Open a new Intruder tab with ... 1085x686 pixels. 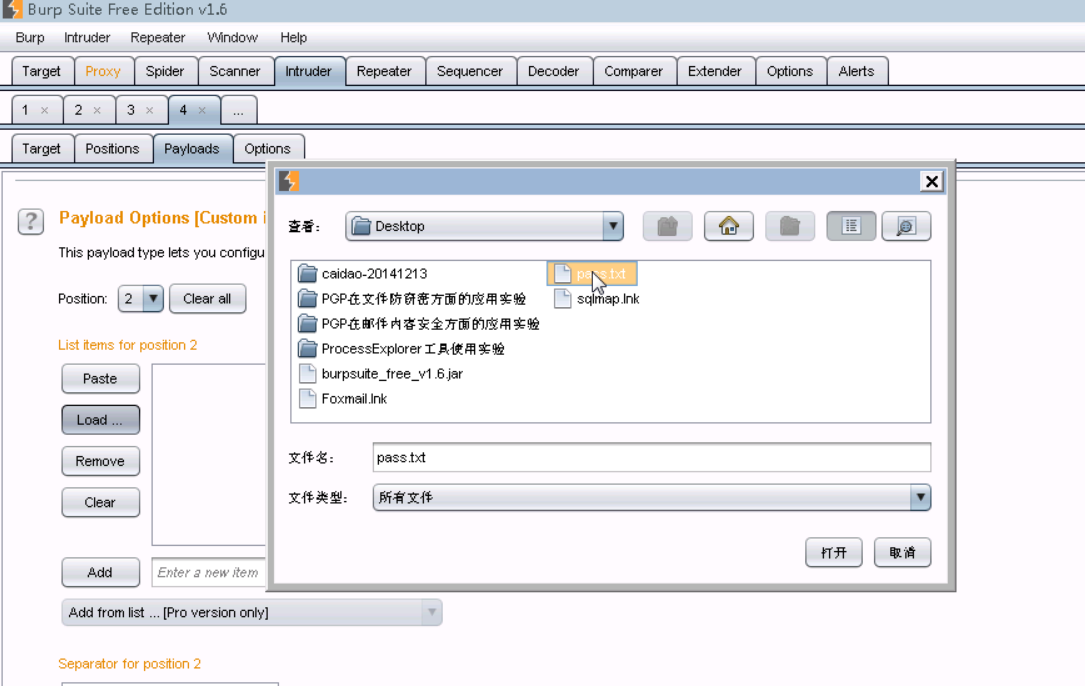pyautogui.click(x=238, y=111)
